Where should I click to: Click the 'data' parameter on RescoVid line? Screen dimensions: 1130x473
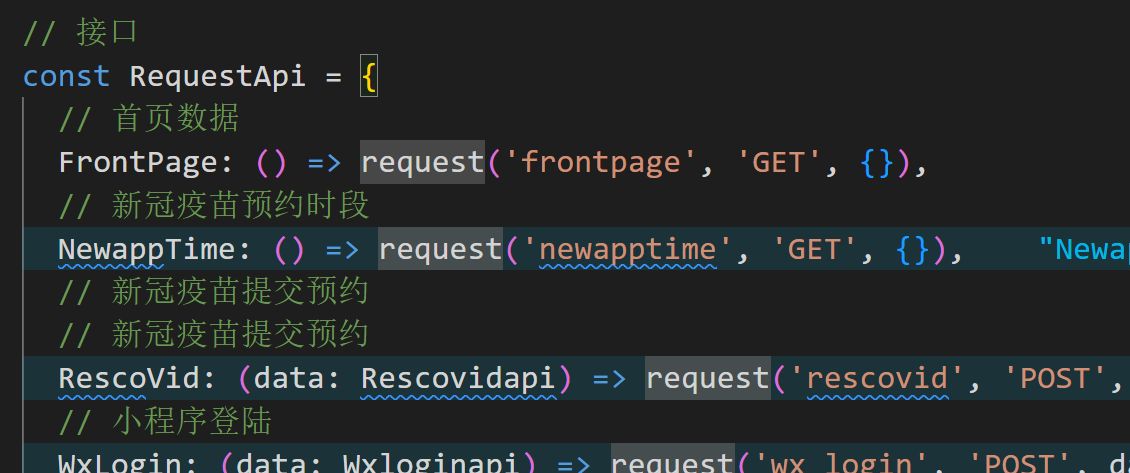point(289,379)
